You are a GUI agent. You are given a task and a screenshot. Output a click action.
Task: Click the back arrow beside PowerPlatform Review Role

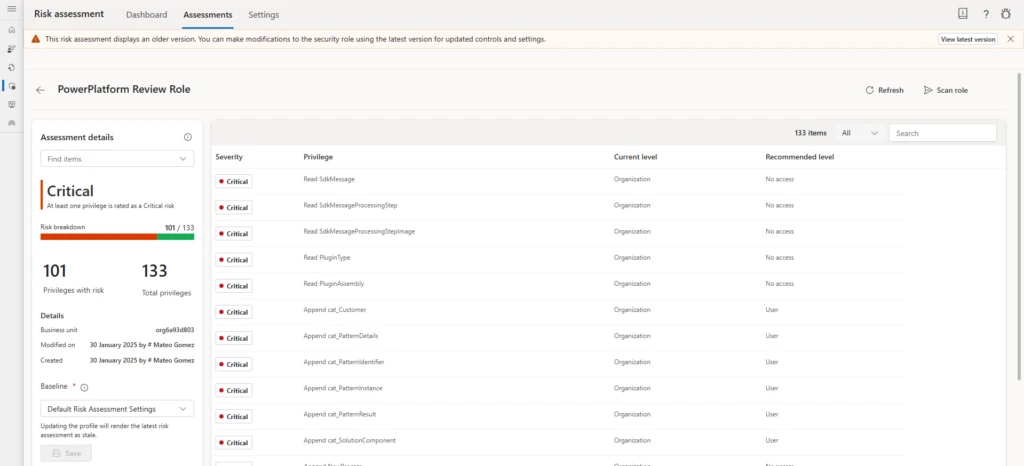(x=41, y=90)
